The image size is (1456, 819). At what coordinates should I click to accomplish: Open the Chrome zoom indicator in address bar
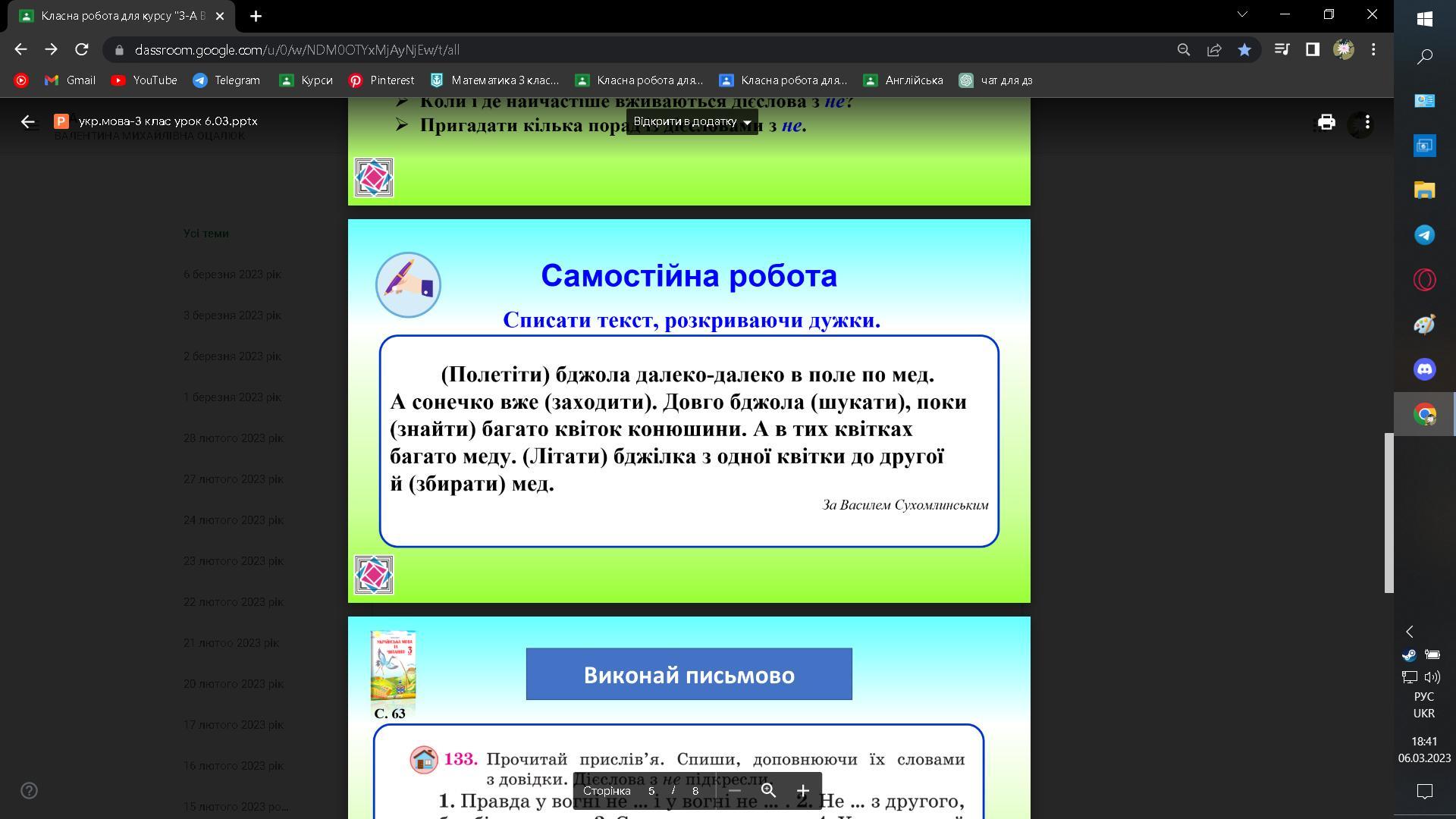click(x=1183, y=50)
